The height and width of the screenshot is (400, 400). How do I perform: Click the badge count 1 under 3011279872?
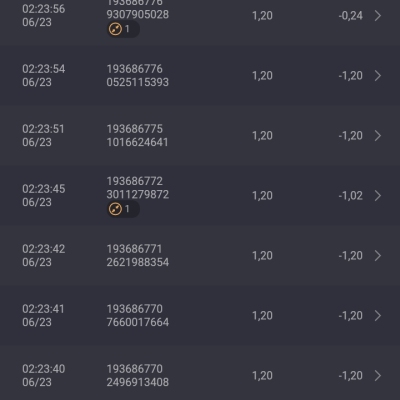[127, 209]
